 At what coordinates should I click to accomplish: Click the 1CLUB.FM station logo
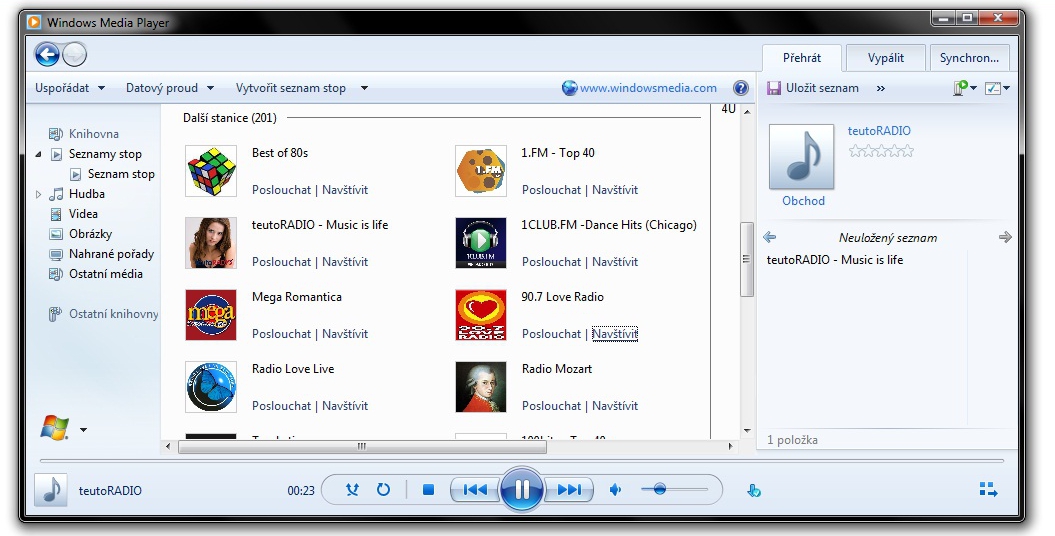pyautogui.click(x=481, y=243)
